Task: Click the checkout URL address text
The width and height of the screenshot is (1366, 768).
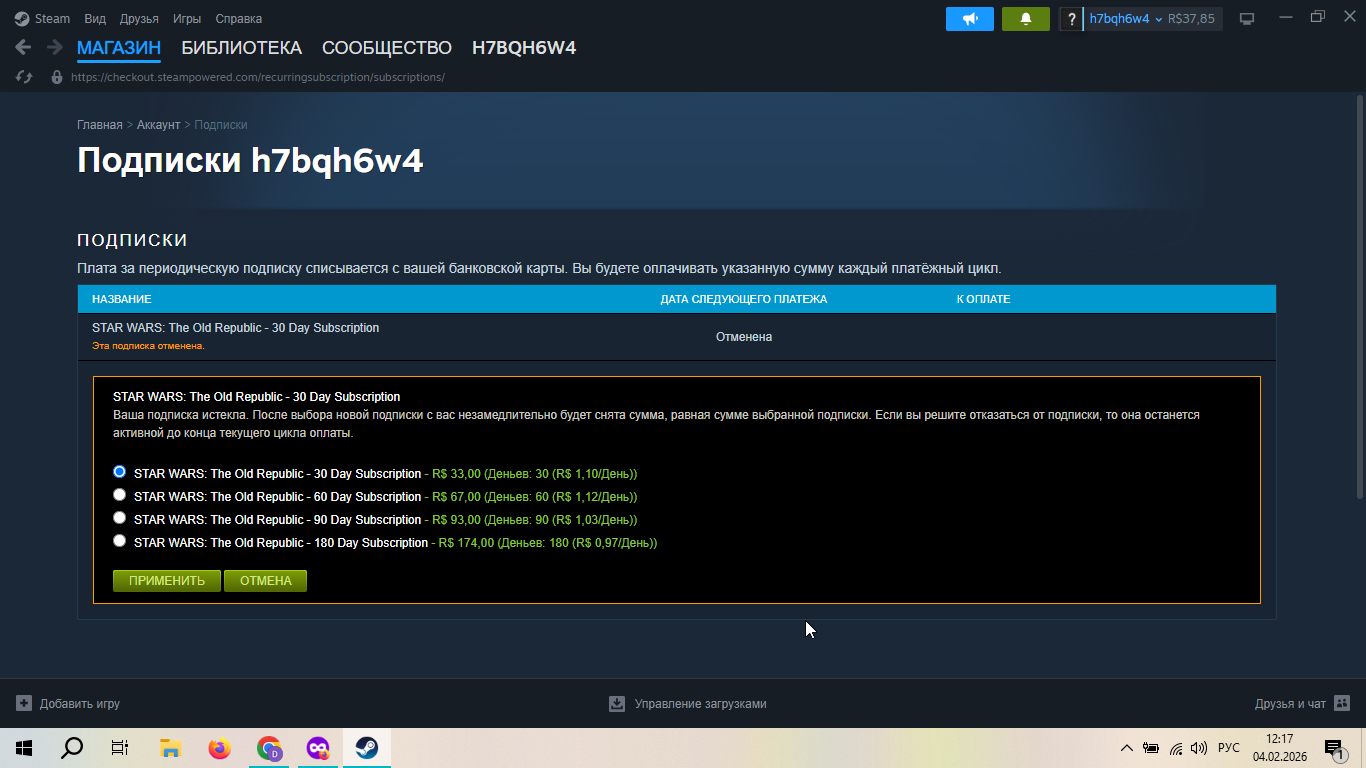Action: (x=258, y=77)
